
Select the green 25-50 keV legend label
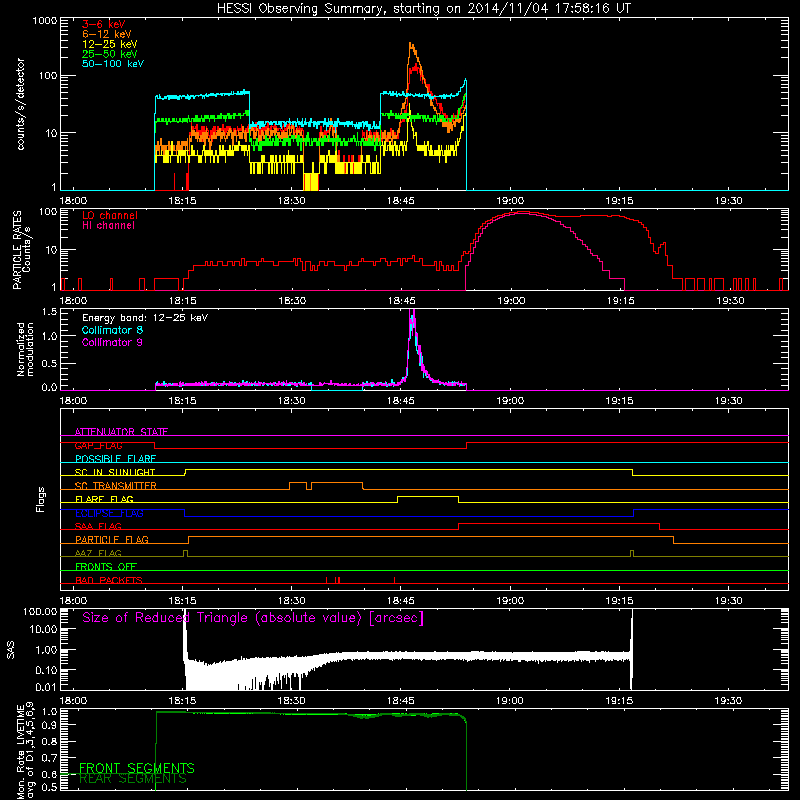110,54
